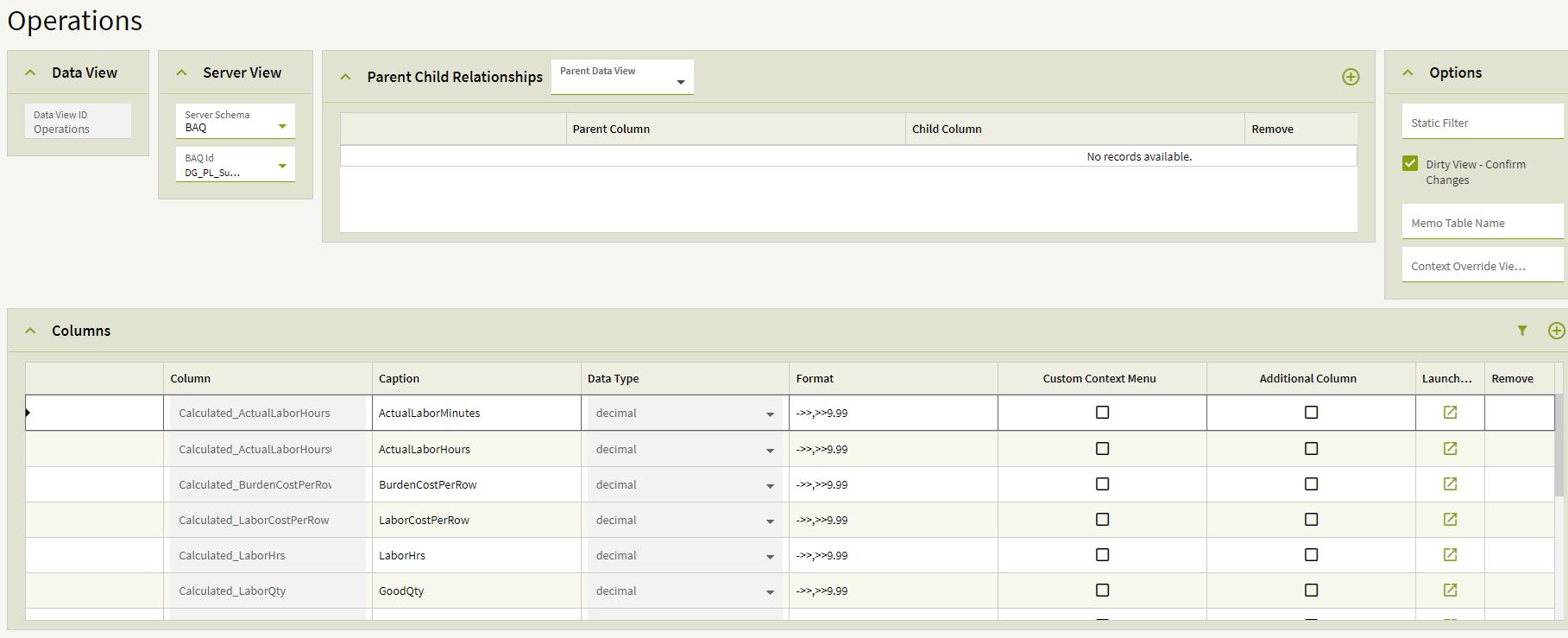
Task: Click add icon in Parent Child Relationships panel
Action: pyautogui.click(x=1351, y=77)
